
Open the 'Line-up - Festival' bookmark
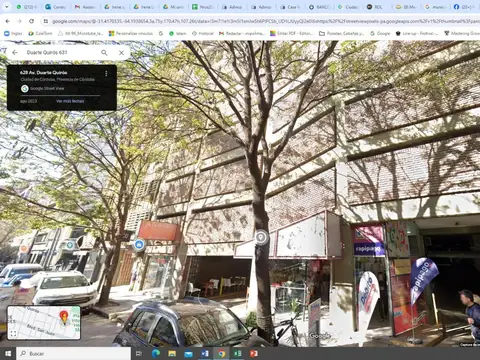tap(417, 33)
